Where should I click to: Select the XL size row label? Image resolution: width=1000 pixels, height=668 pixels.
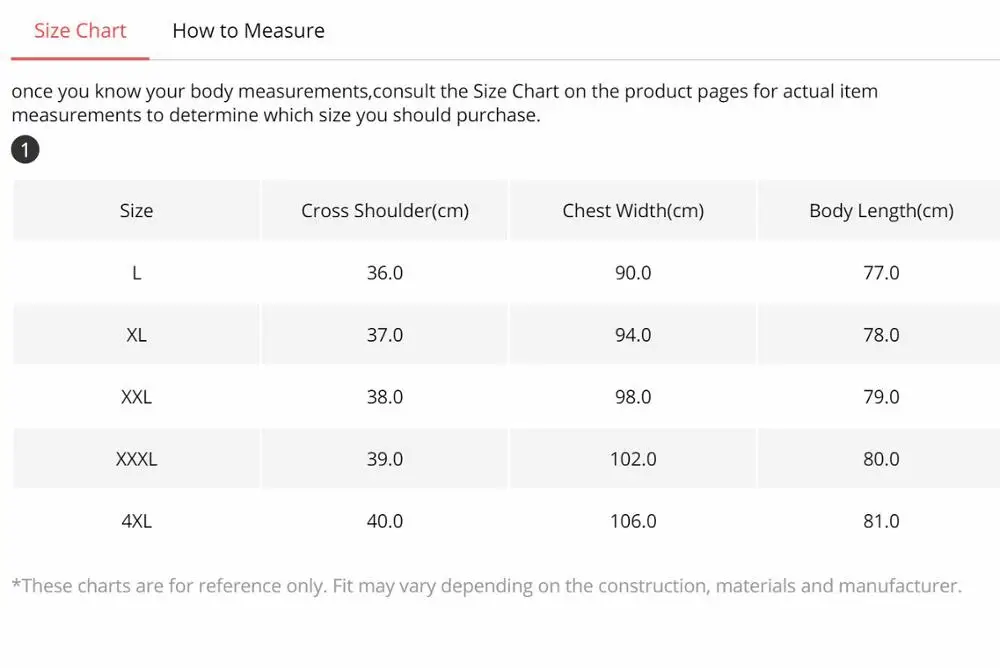tap(136, 335)
